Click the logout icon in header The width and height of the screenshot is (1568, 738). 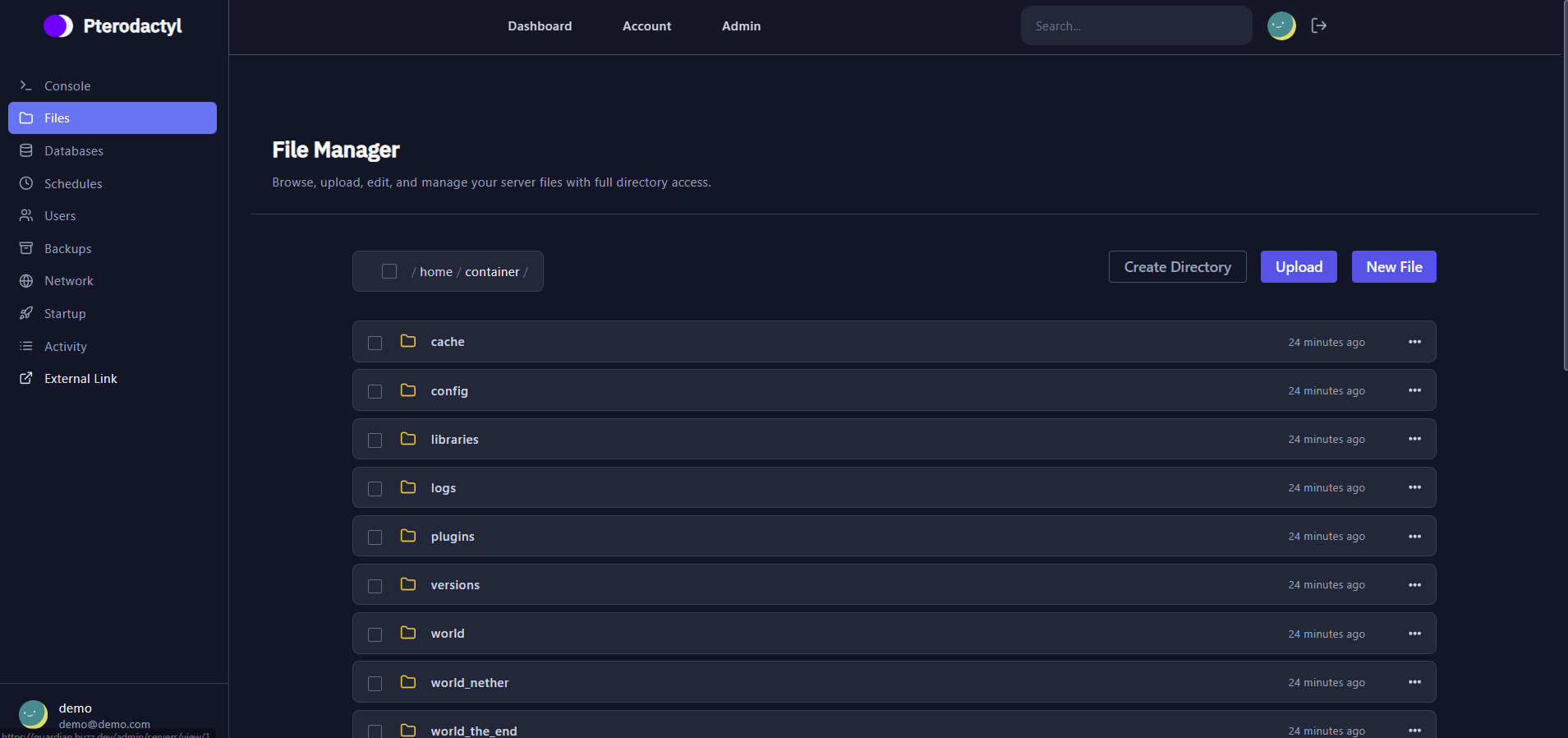tap(1318, 25)
